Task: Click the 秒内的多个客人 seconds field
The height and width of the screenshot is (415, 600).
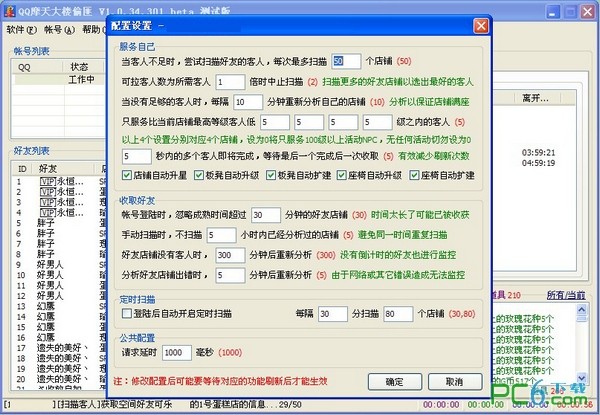Action: coord(137,156)
